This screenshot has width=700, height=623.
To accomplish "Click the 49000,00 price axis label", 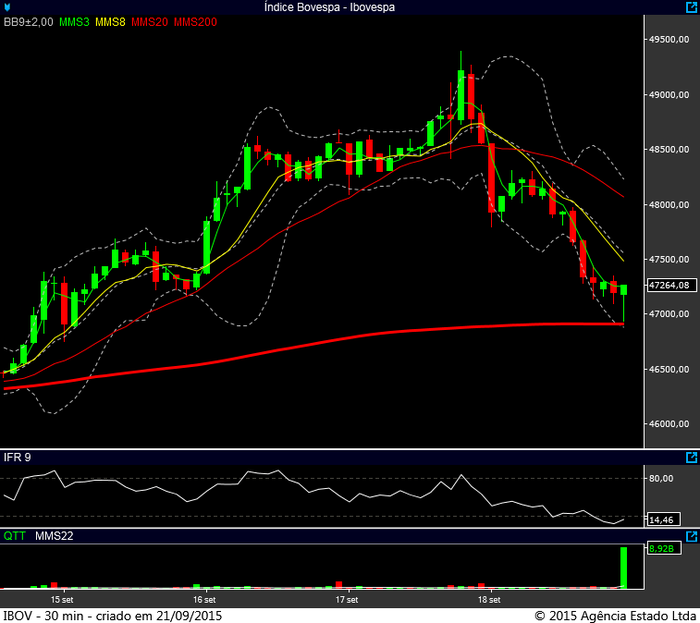I will click(x=670, y=95).
